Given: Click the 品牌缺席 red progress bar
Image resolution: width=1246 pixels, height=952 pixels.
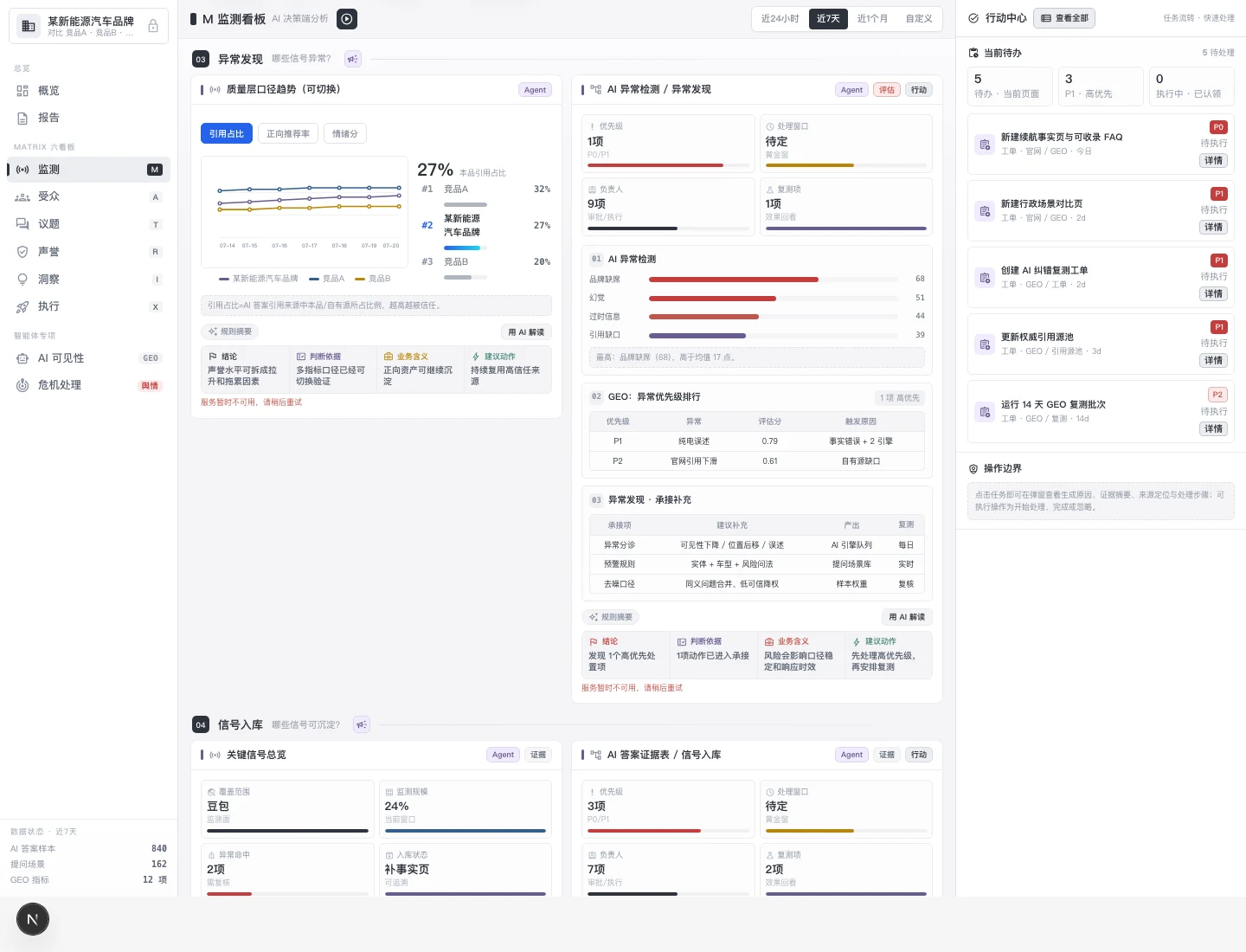Looking at the screenshot, I should [733, 280].
